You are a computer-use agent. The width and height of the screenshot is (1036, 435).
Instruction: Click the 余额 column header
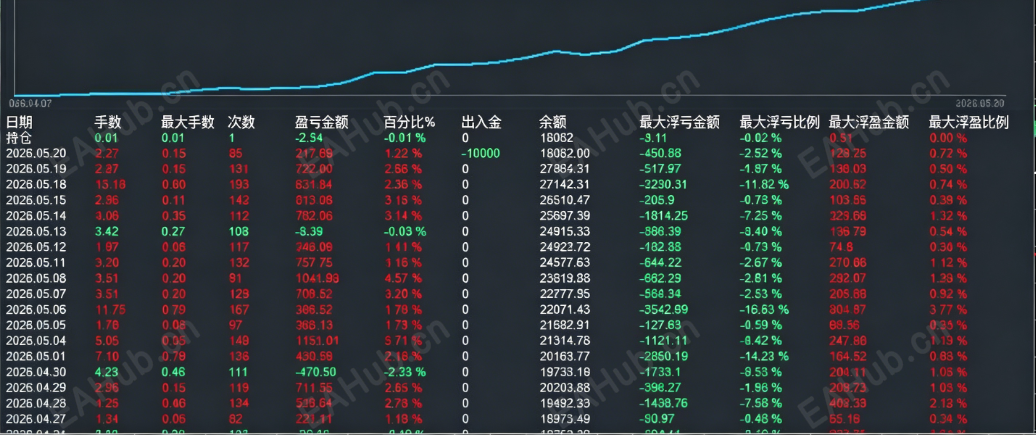[552, 122]
